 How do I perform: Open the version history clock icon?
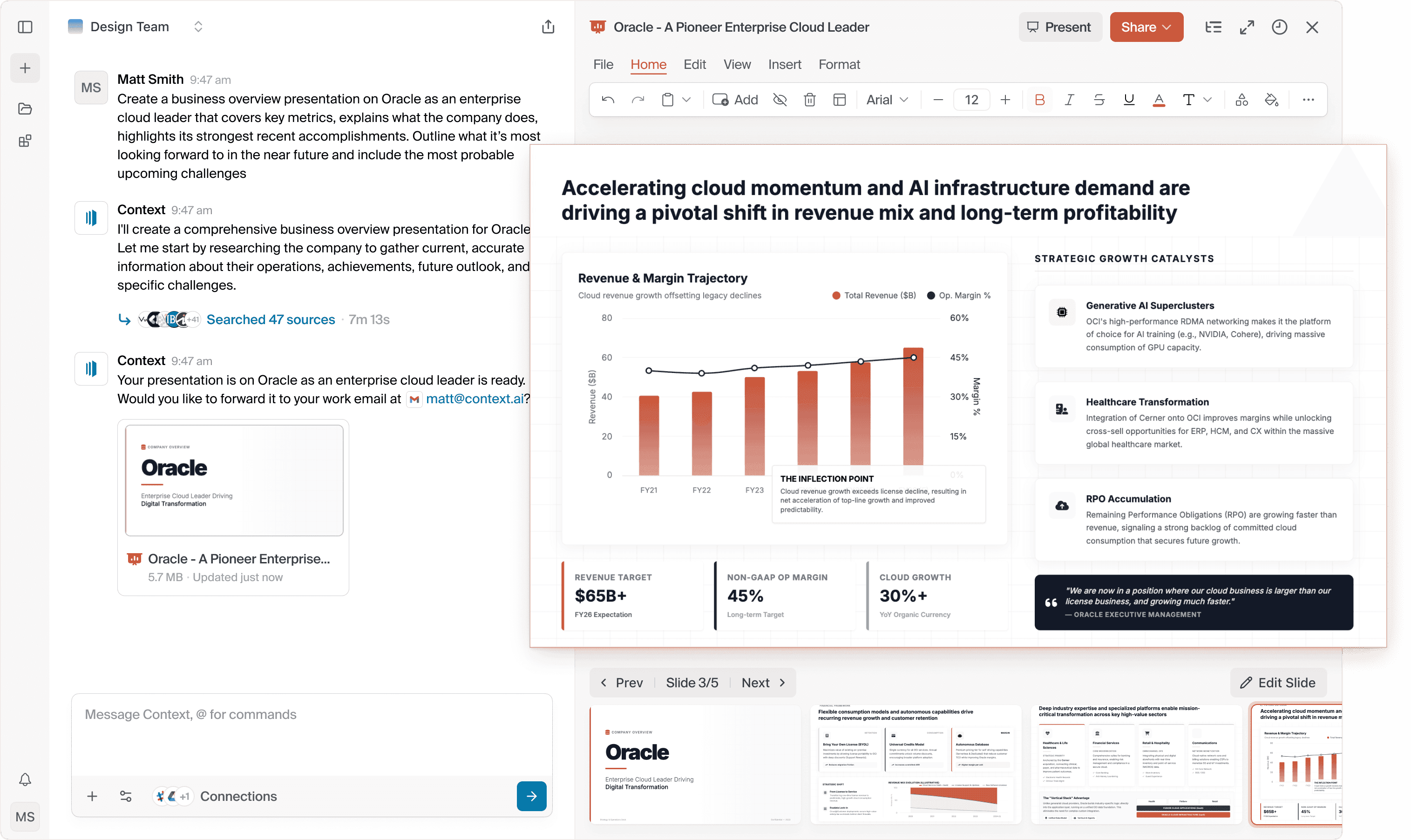point(1279,27)
